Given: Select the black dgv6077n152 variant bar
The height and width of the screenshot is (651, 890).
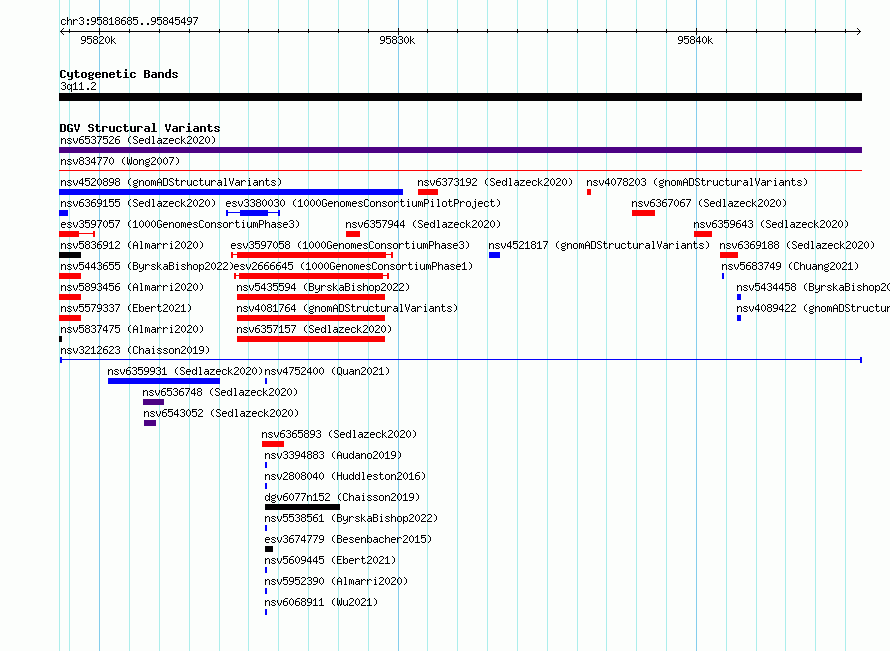Looking at the screenshot, I should coord(303,507).
